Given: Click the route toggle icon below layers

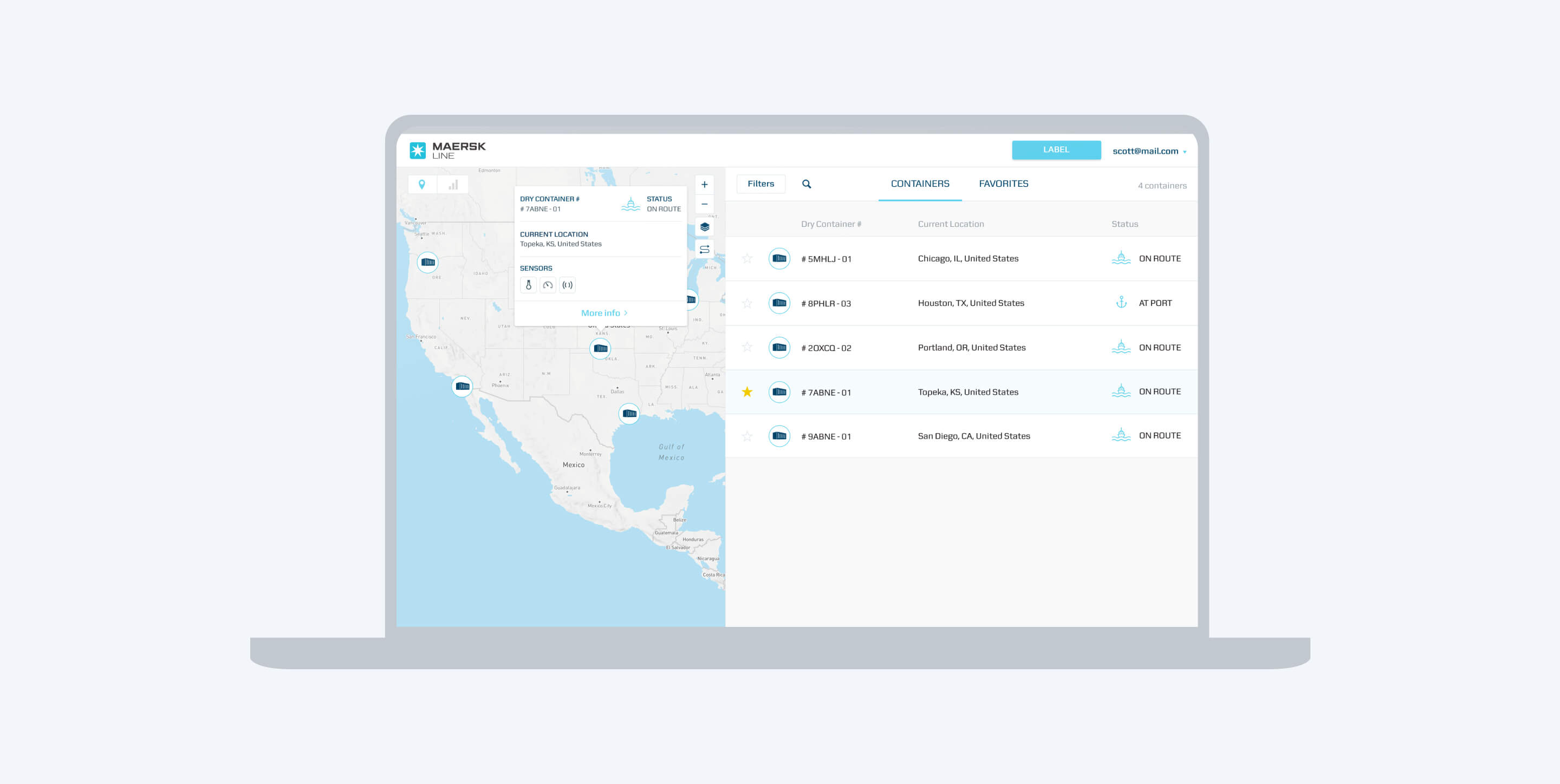Looking at the screenshot, I should [704, 250].
